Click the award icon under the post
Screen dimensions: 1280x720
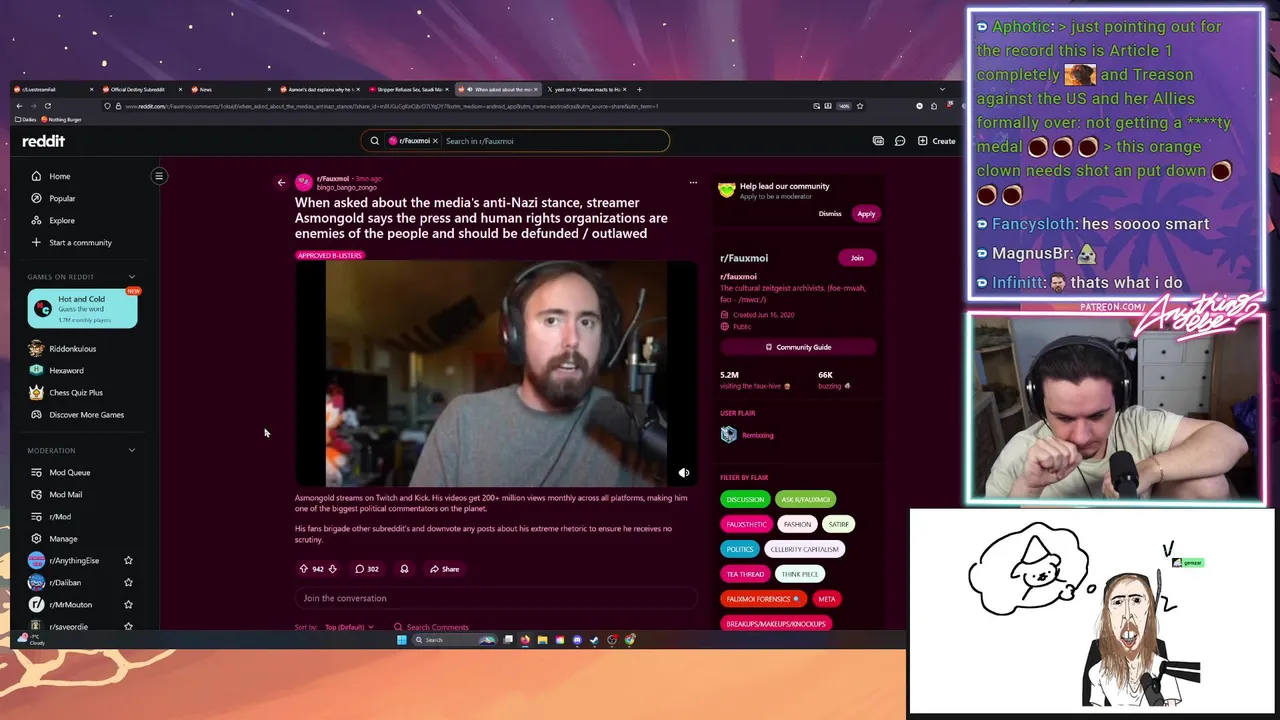click(x=404, y=569)
